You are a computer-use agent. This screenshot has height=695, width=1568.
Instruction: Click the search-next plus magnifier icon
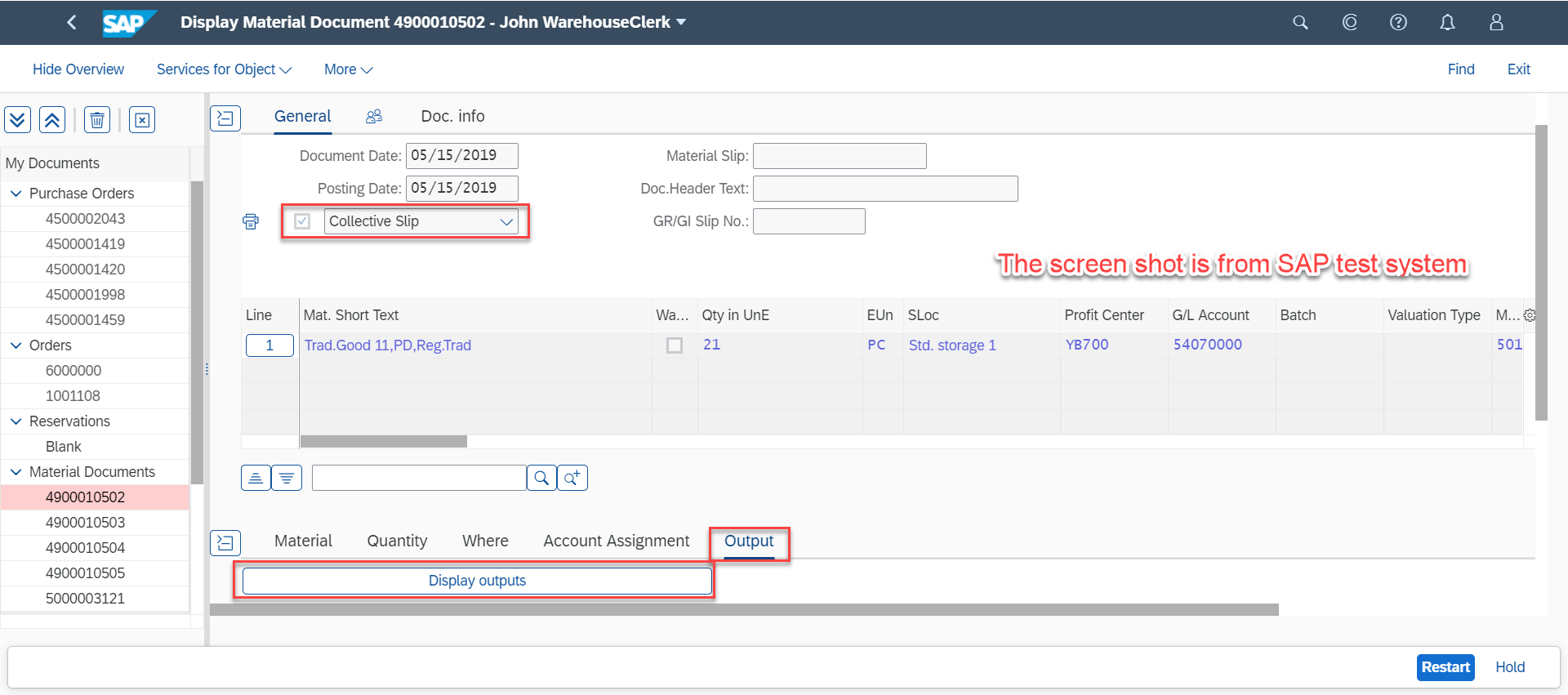coord(572,478)
